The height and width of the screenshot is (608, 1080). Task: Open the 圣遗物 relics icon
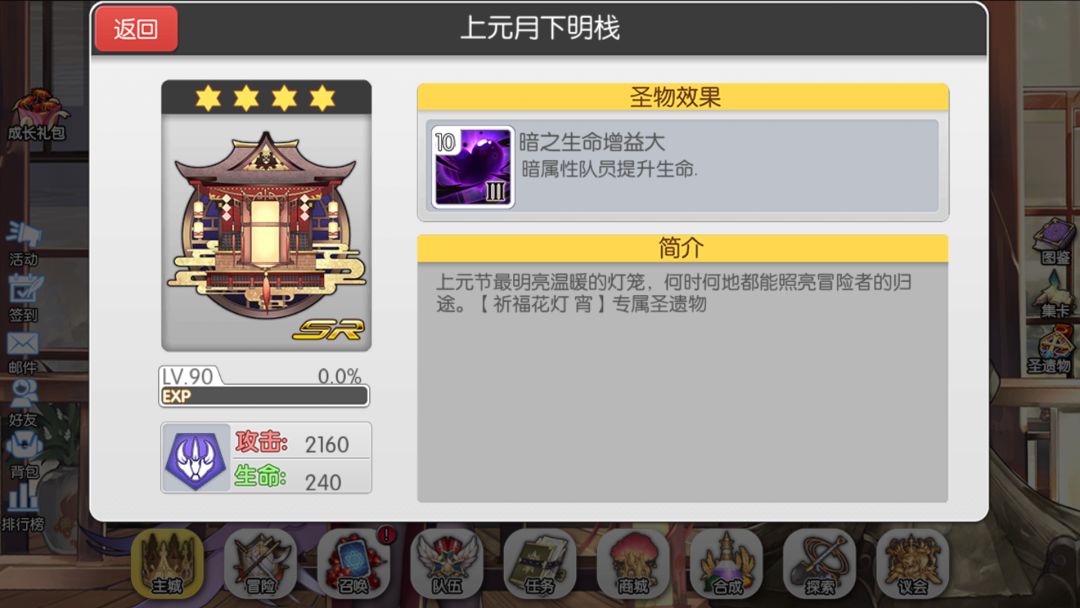(x=1050, y=350)
